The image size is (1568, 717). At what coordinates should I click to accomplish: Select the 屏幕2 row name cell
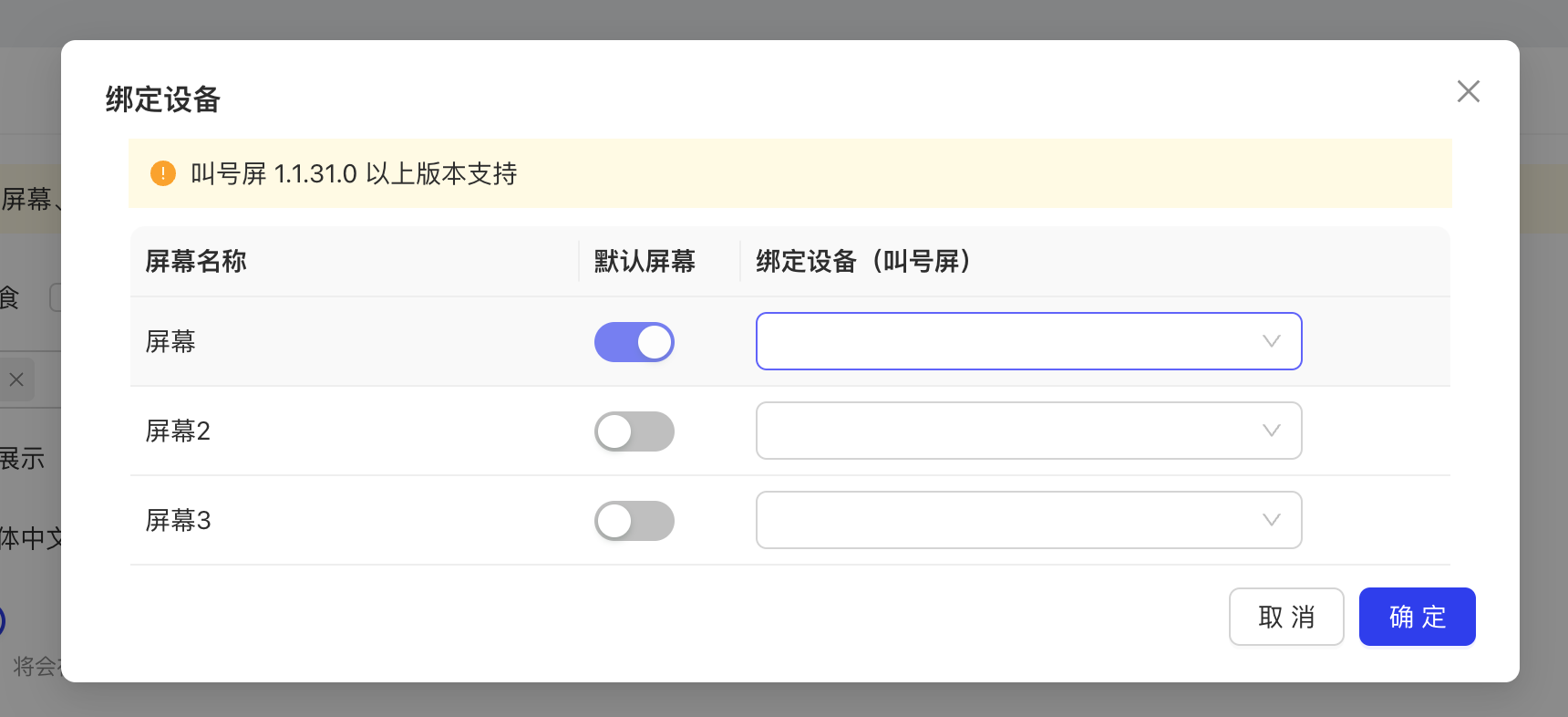[x=178, y=431]
